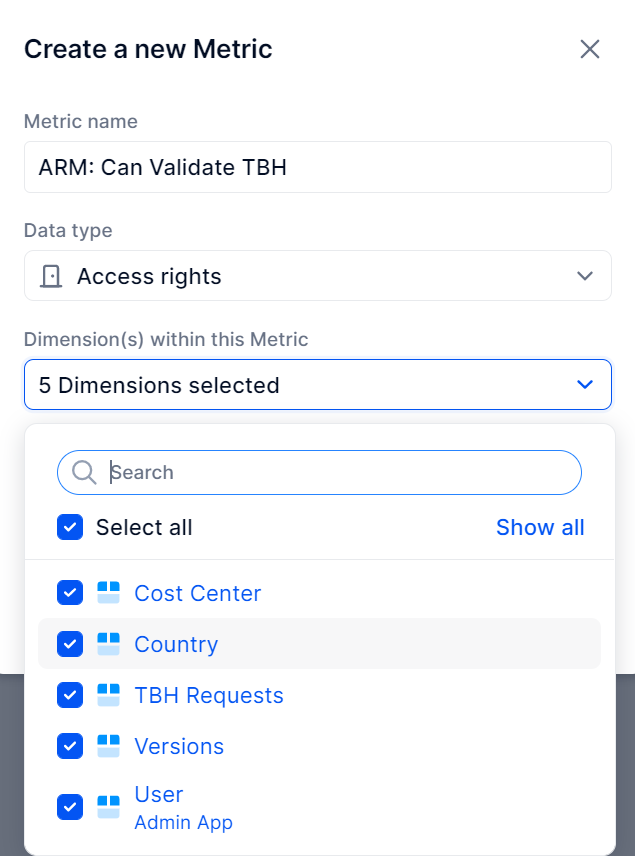
Task: Click the Versions dimension icon
Action: pyautogui.click(x=108, y=746)
